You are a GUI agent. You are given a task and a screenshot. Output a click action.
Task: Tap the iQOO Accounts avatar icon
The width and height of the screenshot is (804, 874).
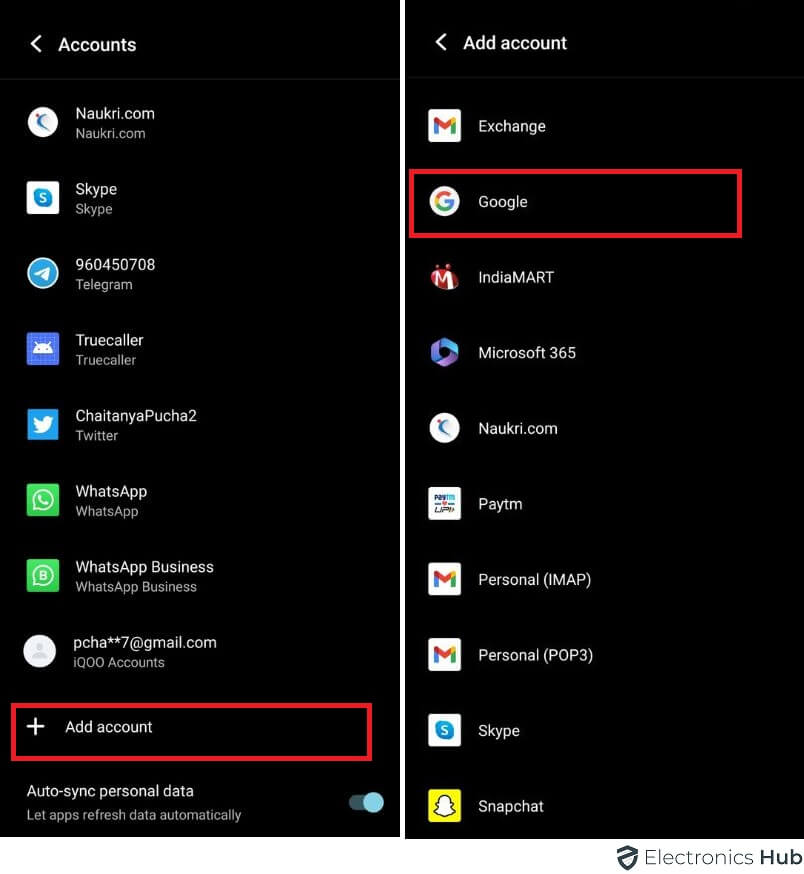tap(40, 651)
